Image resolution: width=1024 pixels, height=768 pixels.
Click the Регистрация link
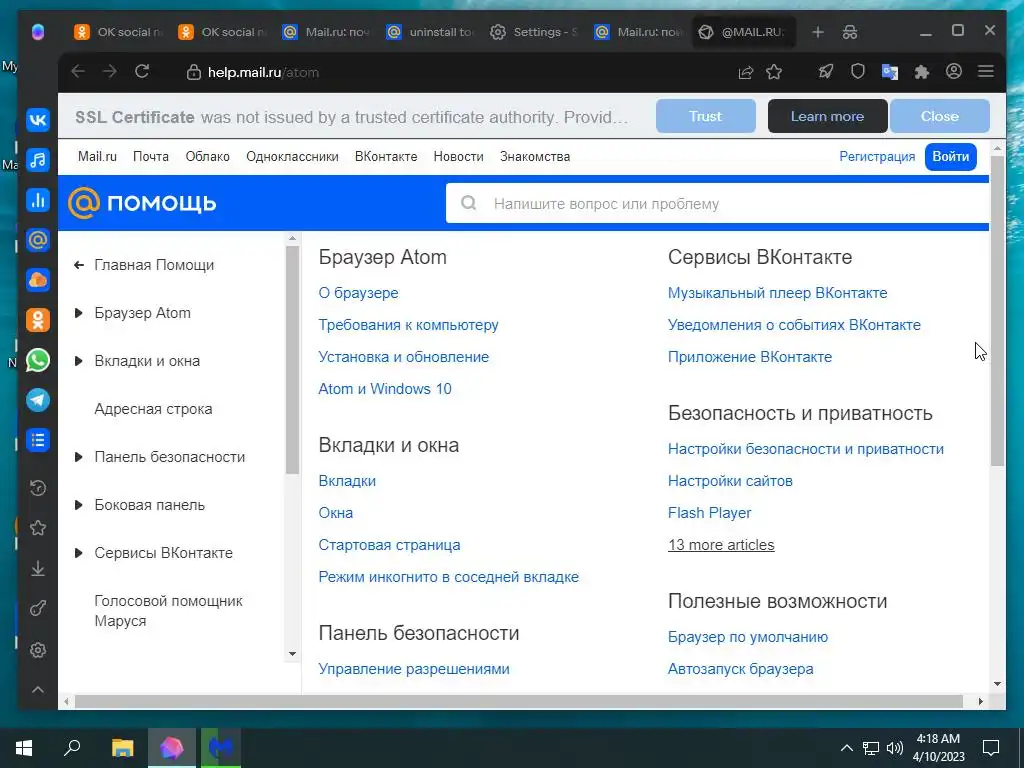point(877,157)
